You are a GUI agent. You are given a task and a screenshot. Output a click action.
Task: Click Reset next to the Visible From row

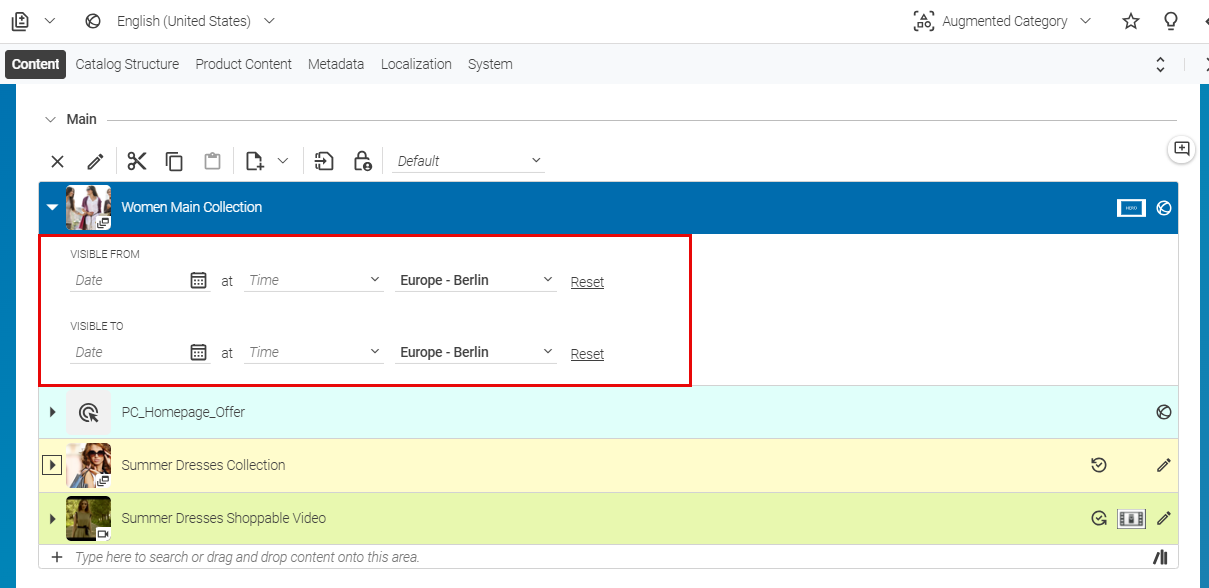(x=587, y=281)
